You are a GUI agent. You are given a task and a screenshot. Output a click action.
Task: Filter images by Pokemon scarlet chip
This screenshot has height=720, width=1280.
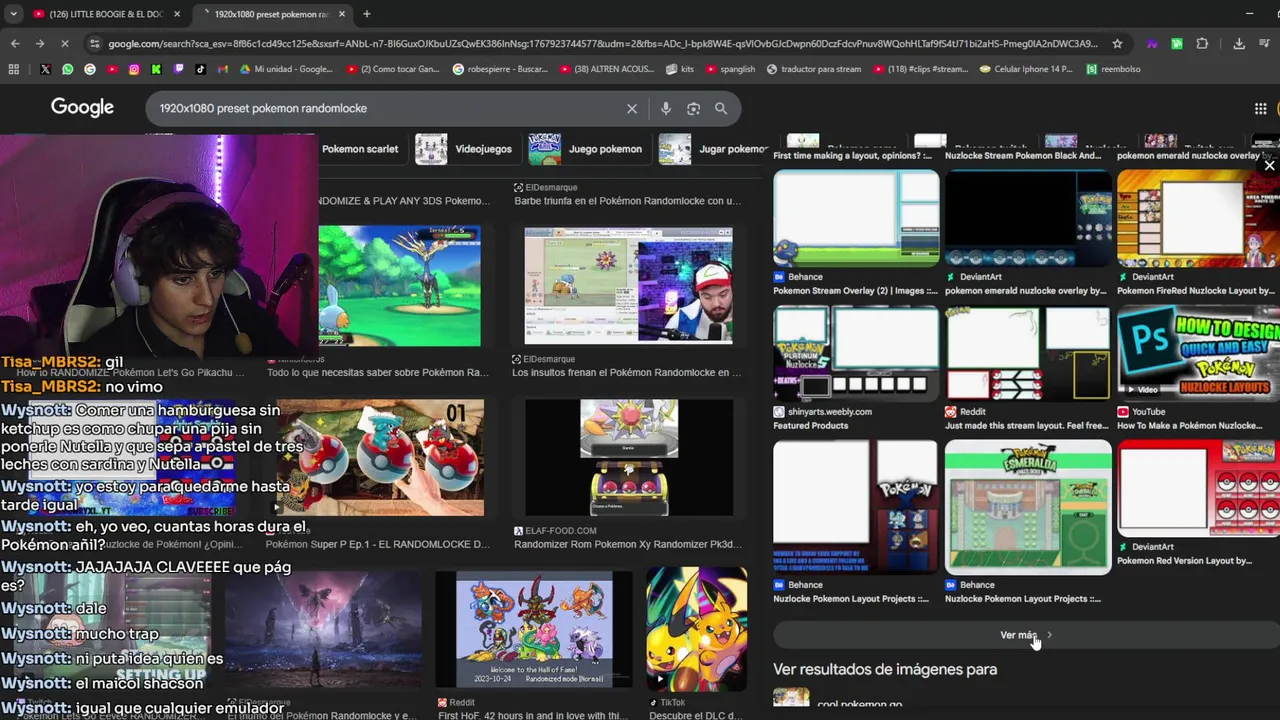(x=360, y=149)
